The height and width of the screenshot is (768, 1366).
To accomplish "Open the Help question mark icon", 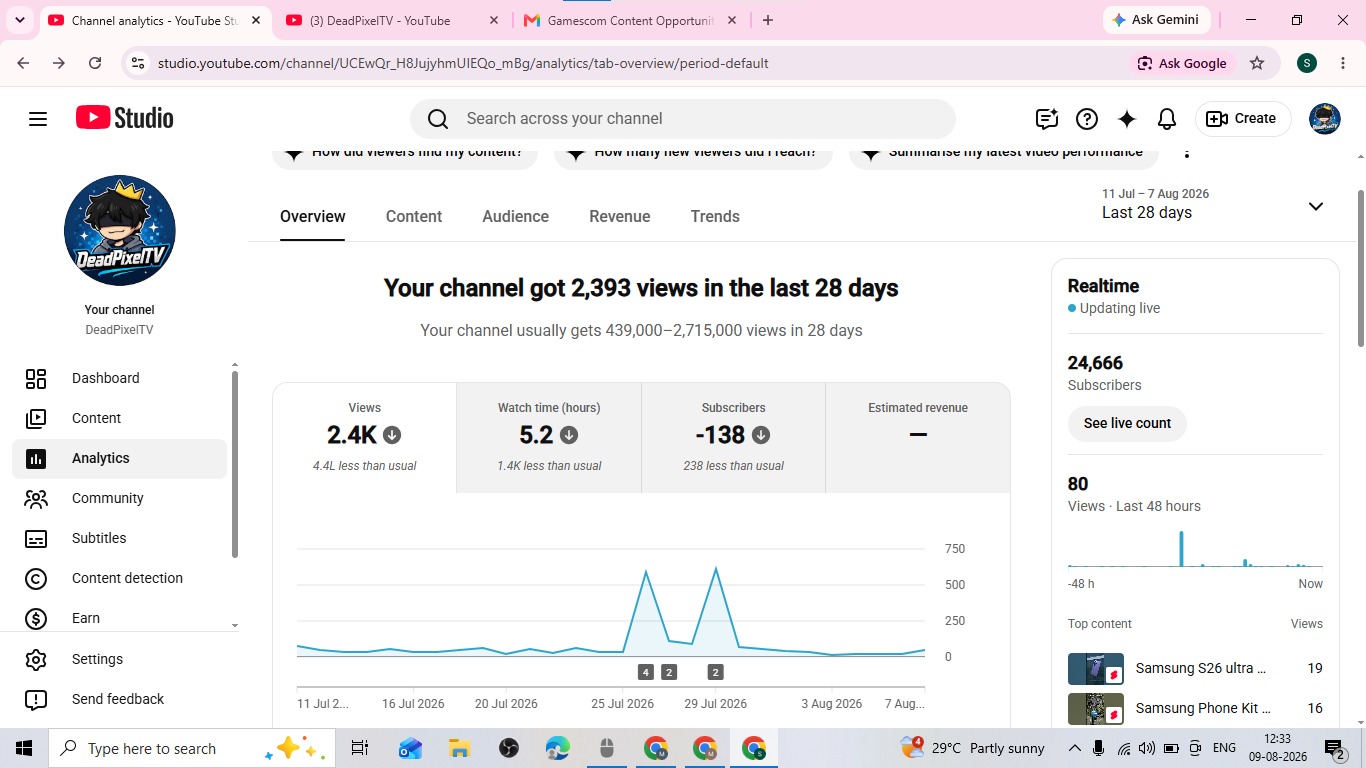I will click(x=1087, y=119).
